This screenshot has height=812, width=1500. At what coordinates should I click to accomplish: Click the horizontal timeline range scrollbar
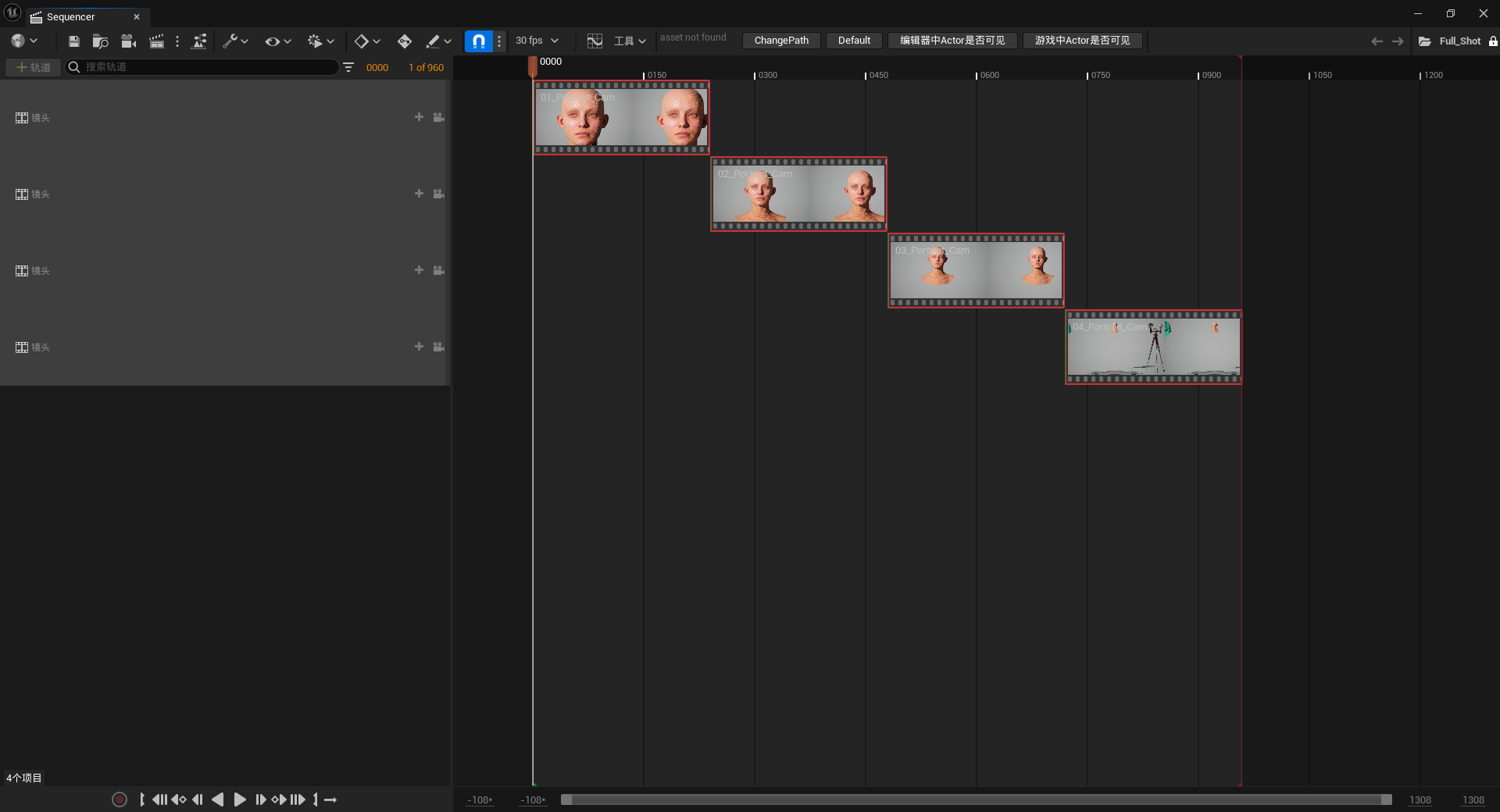[x=976, y=800]
